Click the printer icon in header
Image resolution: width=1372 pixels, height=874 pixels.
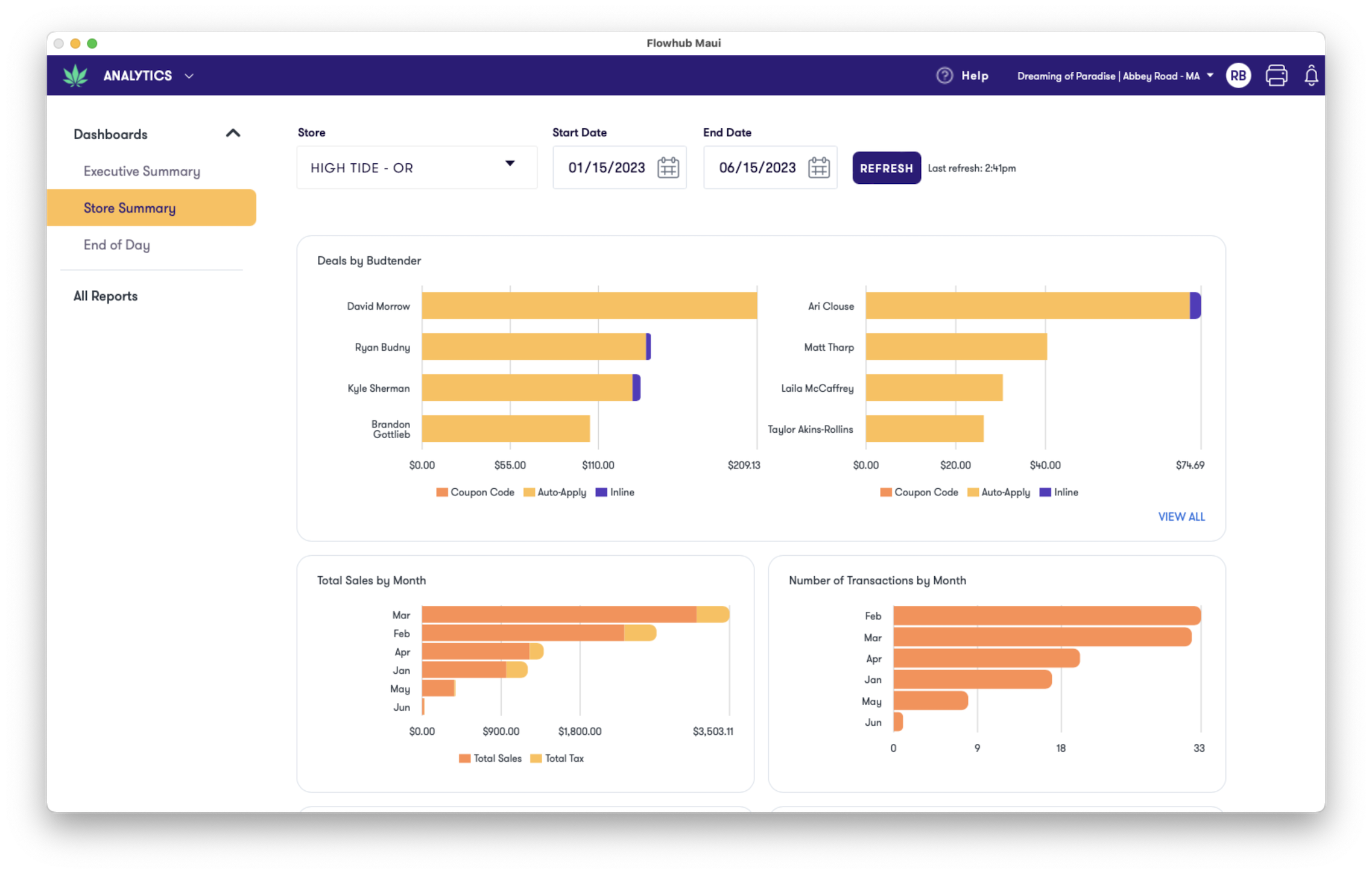(1276, 75)
